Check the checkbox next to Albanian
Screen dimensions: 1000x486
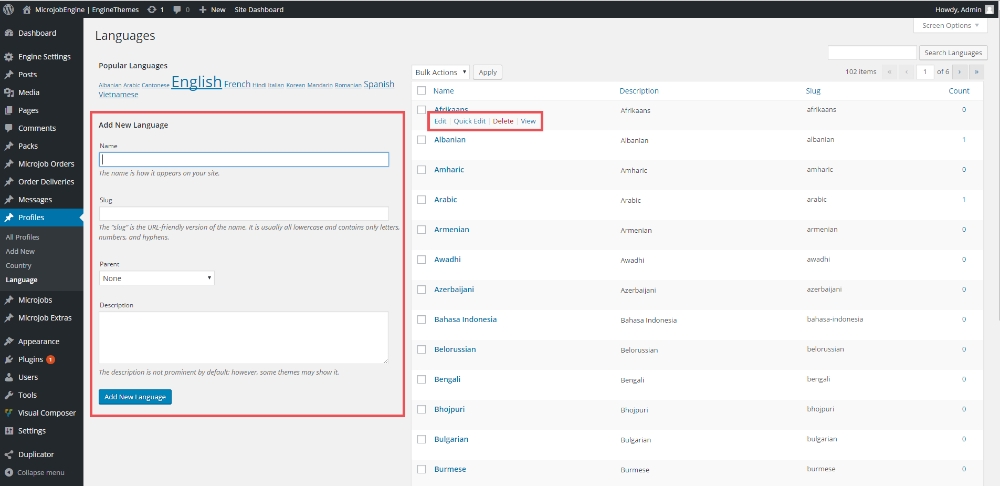pos(421,140)
